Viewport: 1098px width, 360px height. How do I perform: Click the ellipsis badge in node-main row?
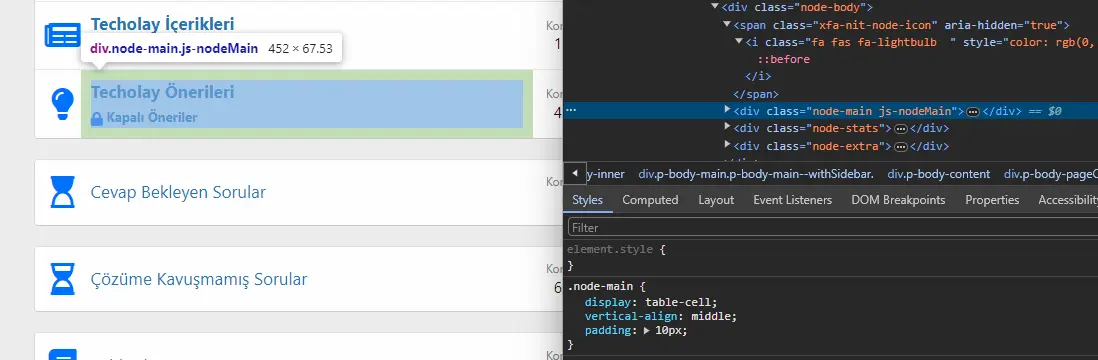click(x=973, y=111)
